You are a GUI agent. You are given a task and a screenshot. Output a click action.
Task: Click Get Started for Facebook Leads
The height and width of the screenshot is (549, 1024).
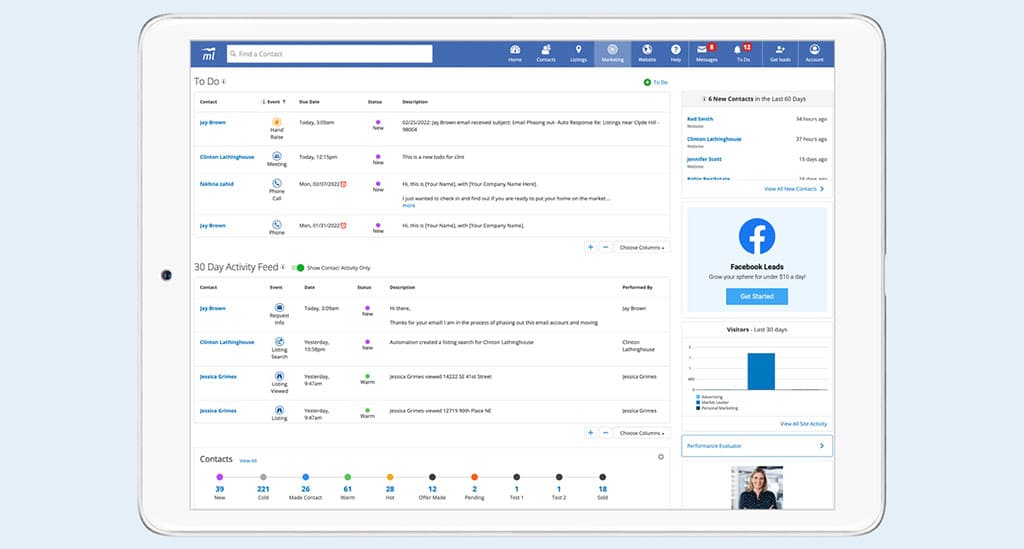(757, 296)
